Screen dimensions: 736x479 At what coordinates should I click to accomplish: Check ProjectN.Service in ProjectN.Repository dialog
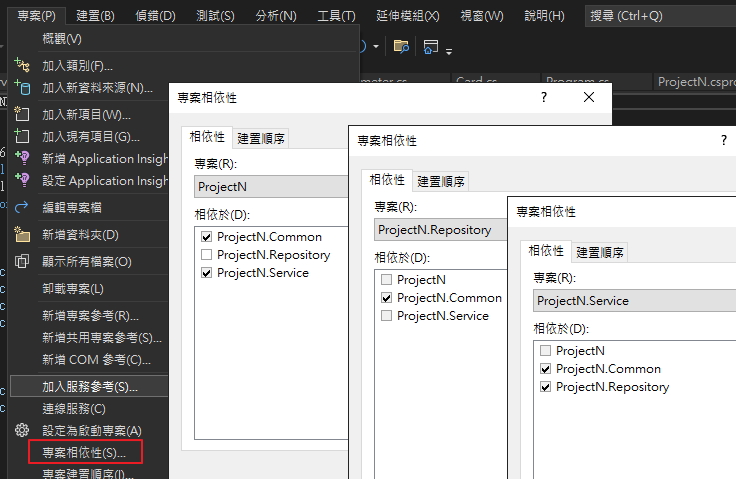click(386, 316)
